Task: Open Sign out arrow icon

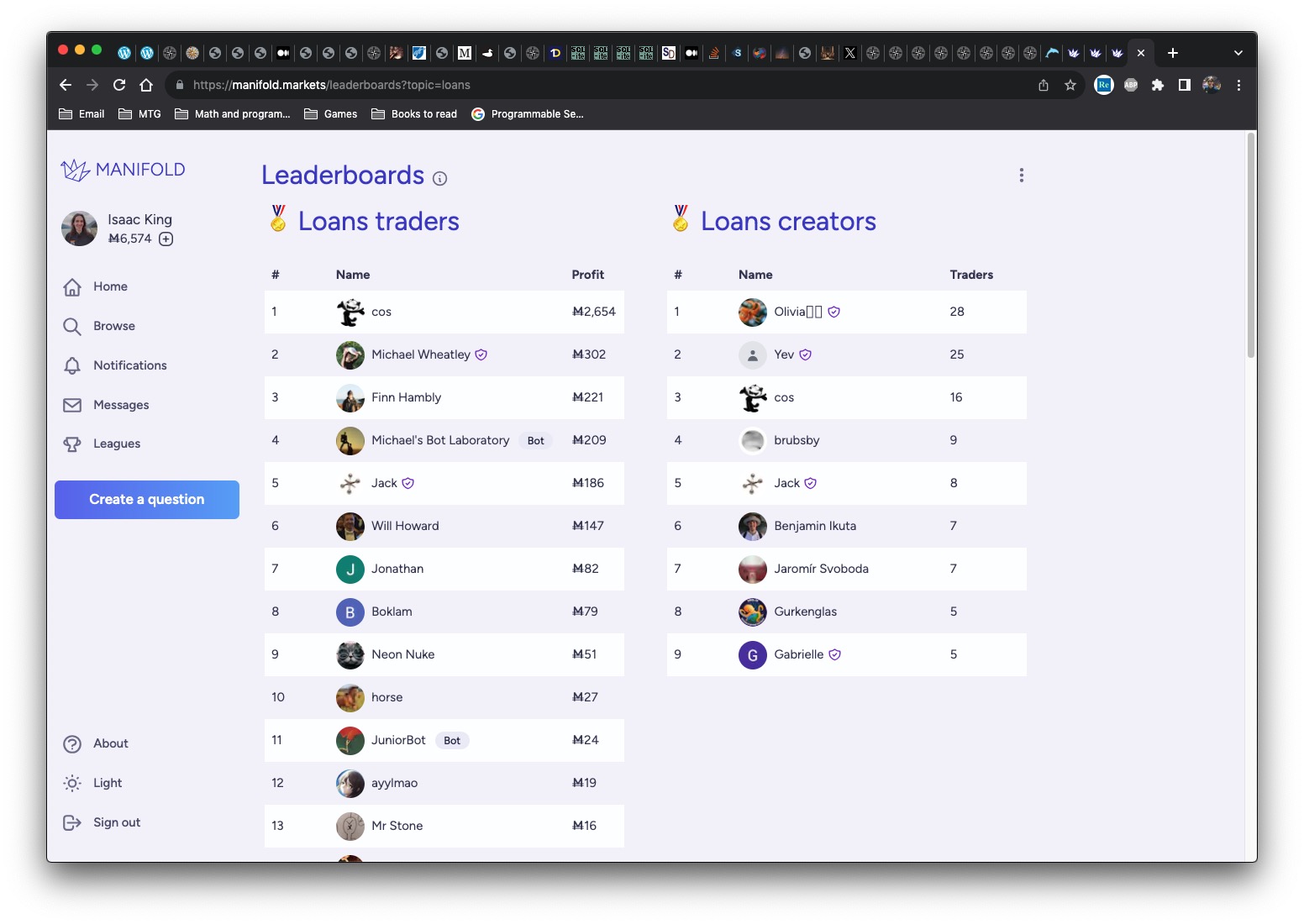Action: click(72, 822)
